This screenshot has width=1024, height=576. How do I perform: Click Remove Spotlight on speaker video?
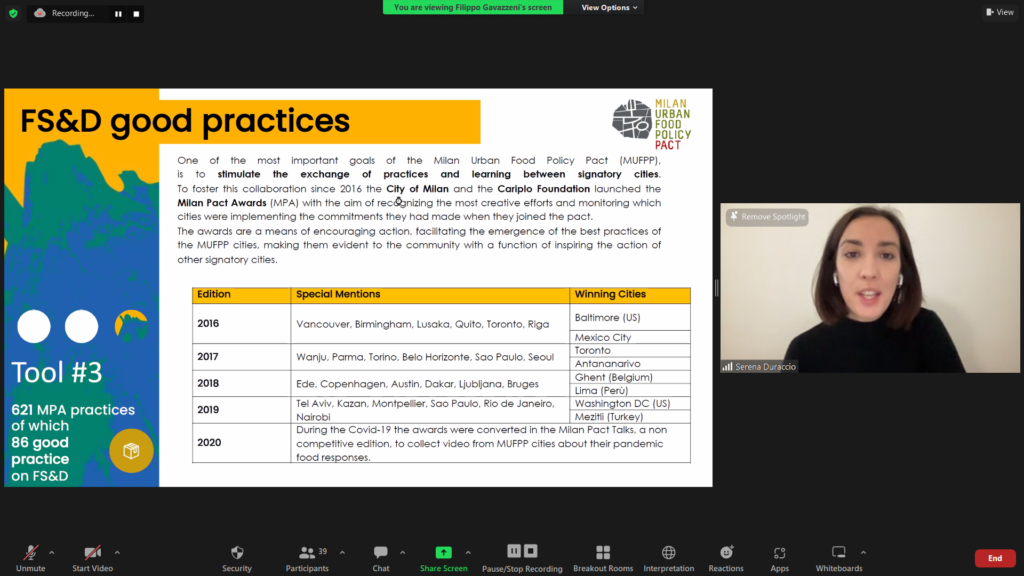pyautogui.click(x=767, y=216)
